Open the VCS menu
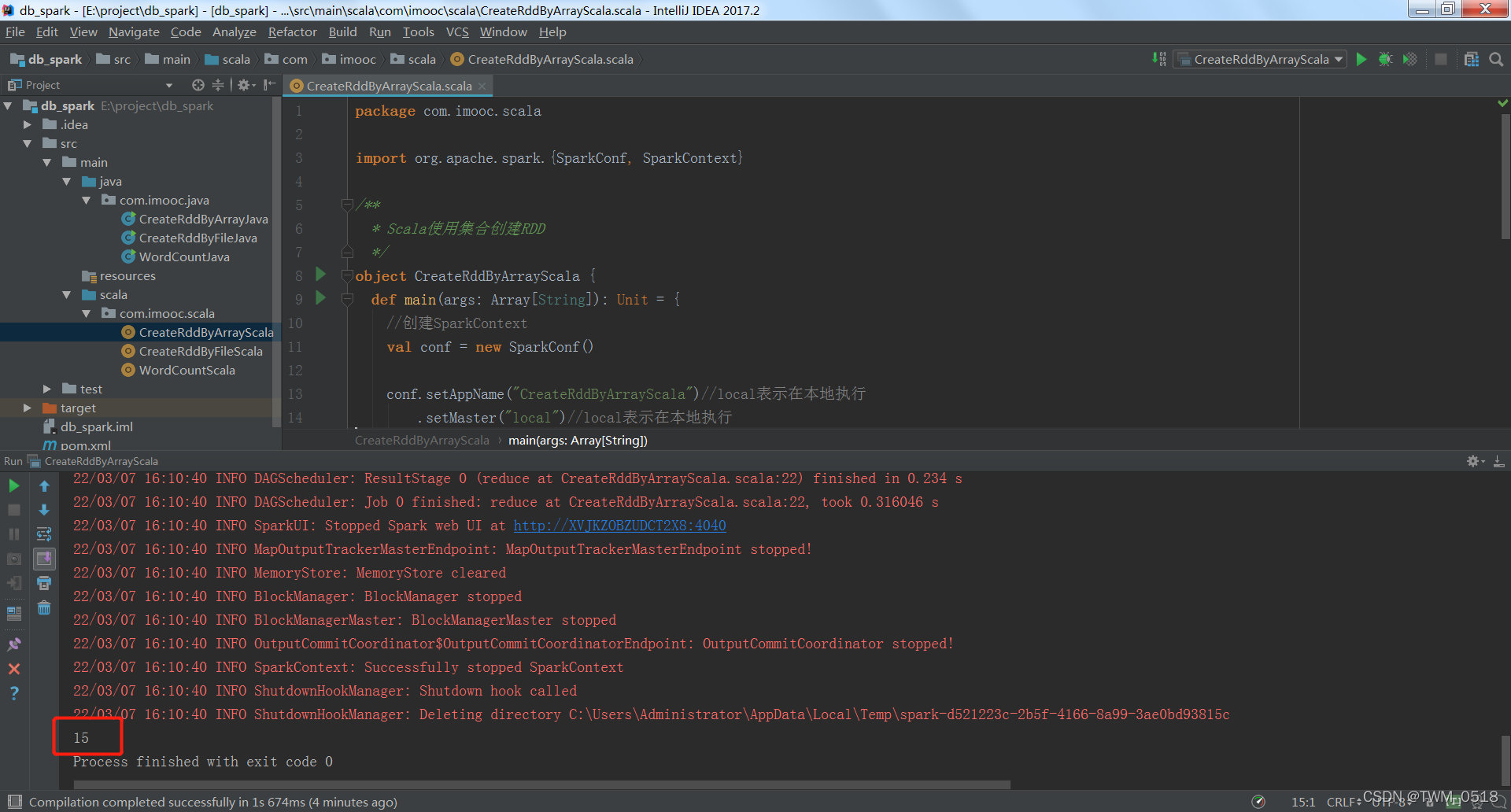 pyautogui.click(x=457, y=31)
